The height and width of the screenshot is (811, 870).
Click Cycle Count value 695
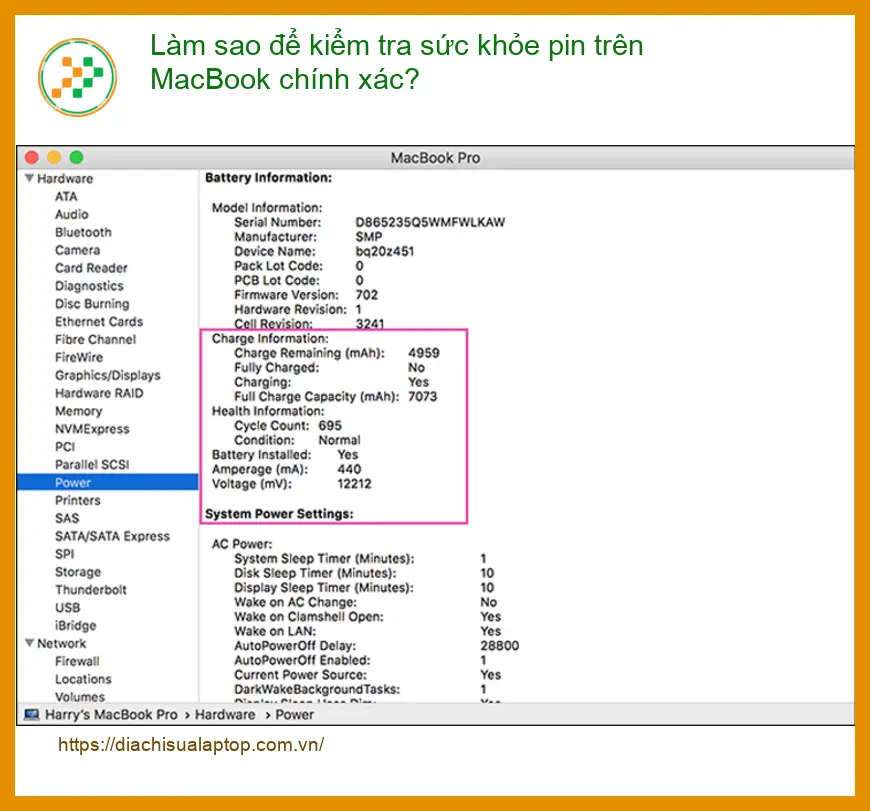pos(330,425)
